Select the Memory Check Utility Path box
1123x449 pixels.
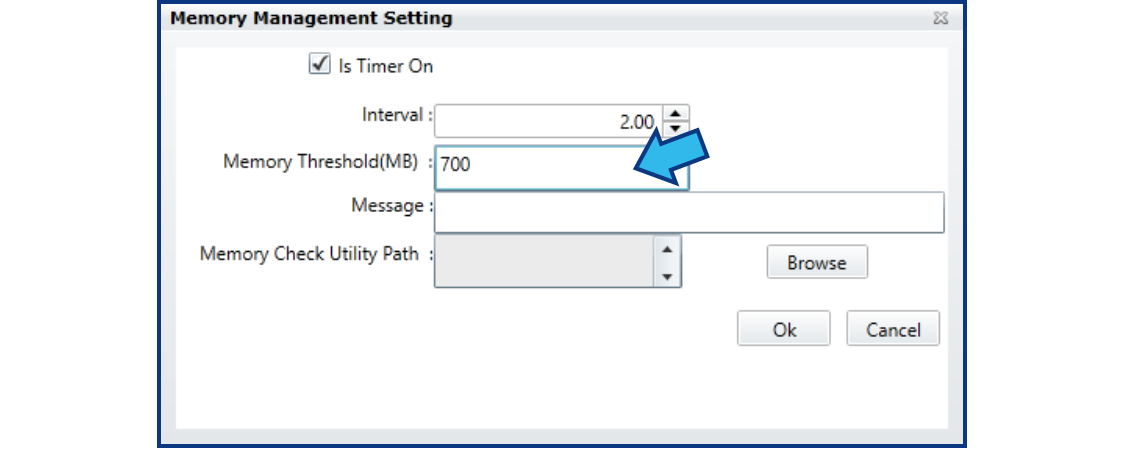coord(545,262)
